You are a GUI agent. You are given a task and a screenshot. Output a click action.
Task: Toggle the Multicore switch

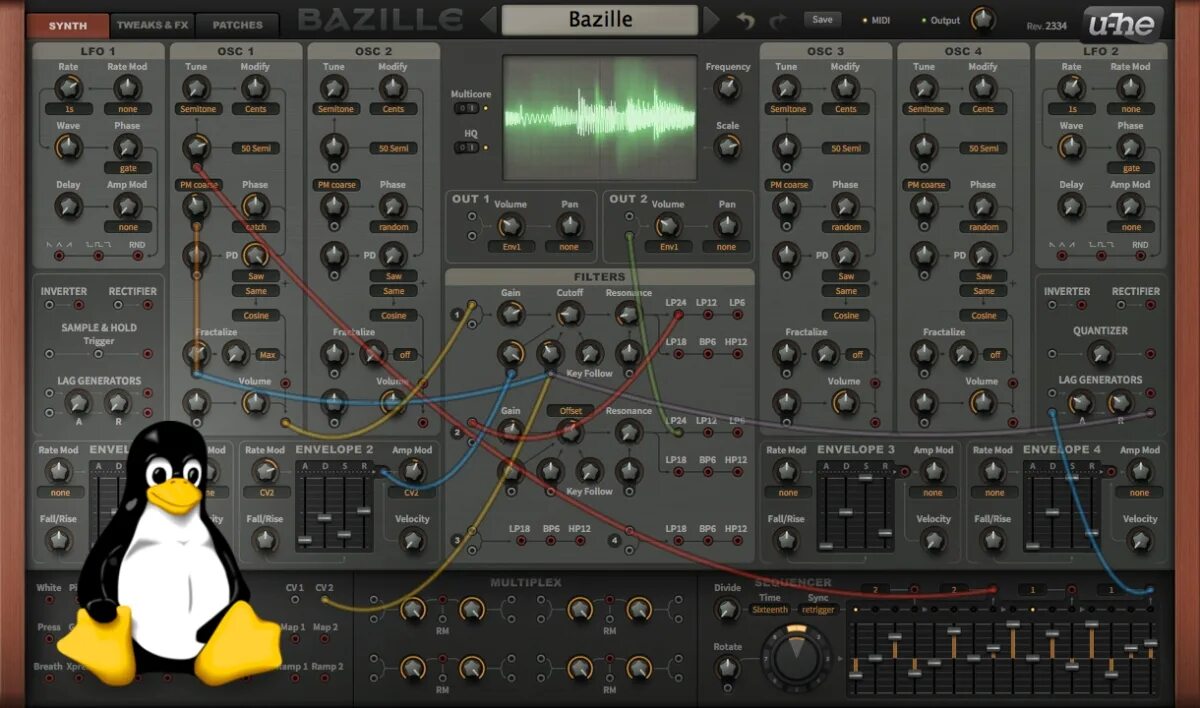(x=465, y=108)
